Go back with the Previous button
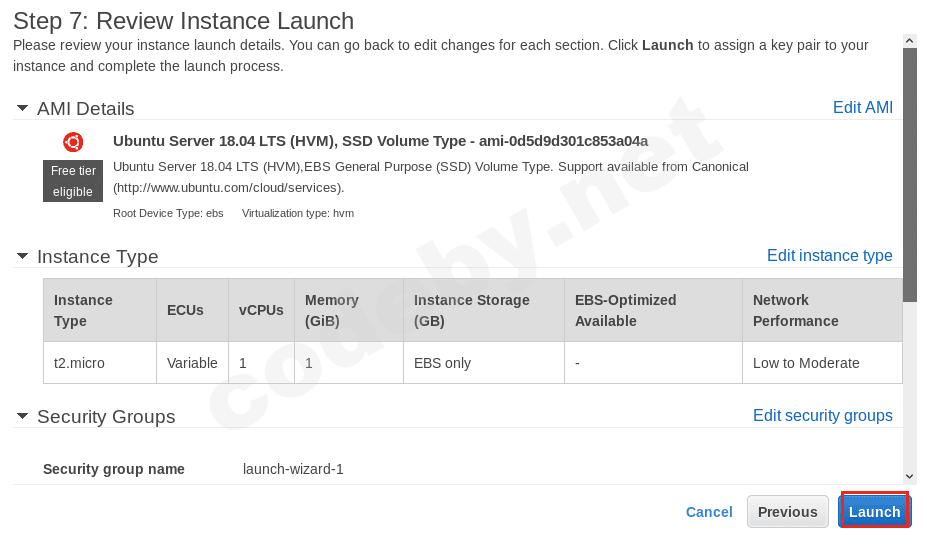The height and width of the screenshot is (546, 927). [787, 512]
